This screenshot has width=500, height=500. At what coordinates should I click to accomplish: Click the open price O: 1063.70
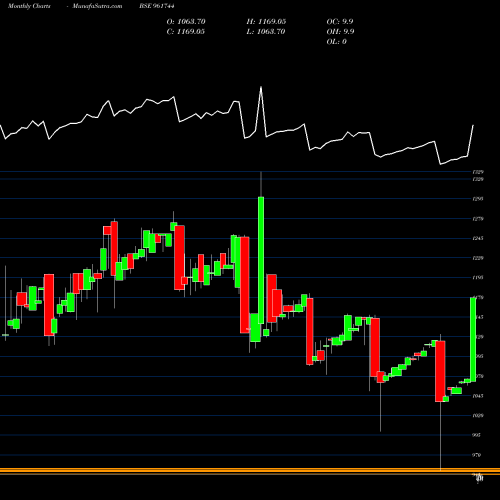(186, 22)
